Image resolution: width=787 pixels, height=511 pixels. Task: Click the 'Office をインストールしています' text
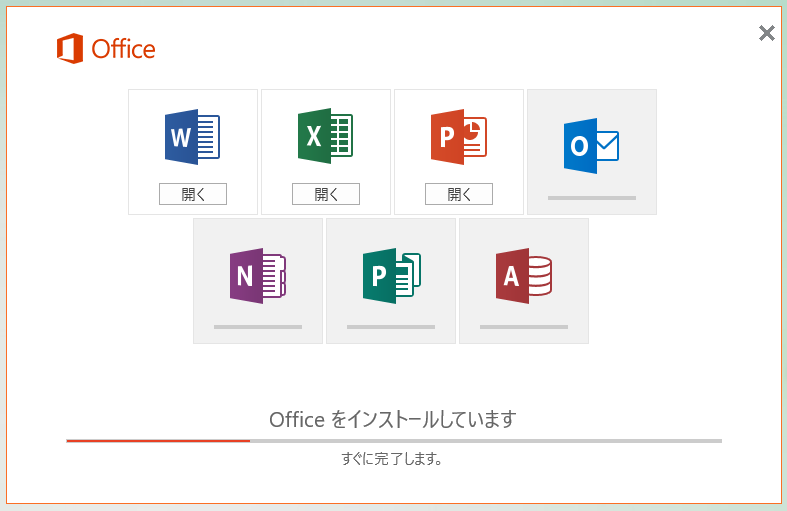coord(392,419)
